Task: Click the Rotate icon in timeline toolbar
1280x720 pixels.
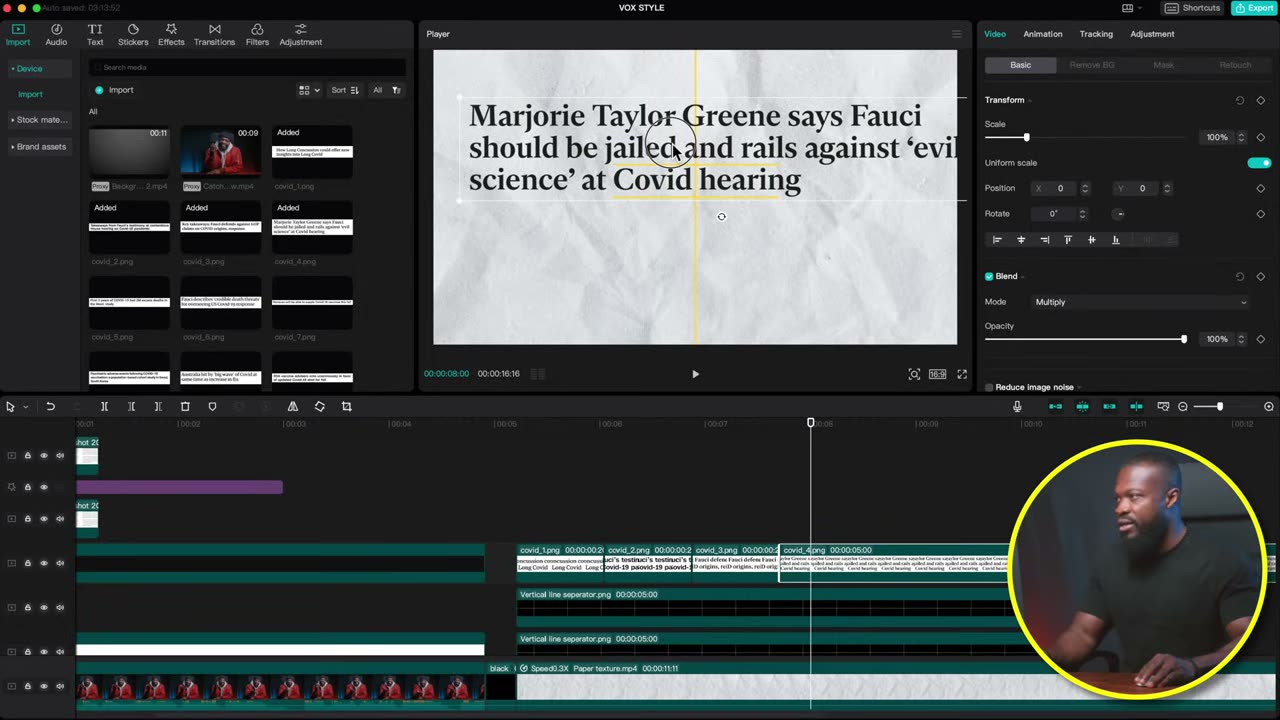Action: (x=320, y=407)
